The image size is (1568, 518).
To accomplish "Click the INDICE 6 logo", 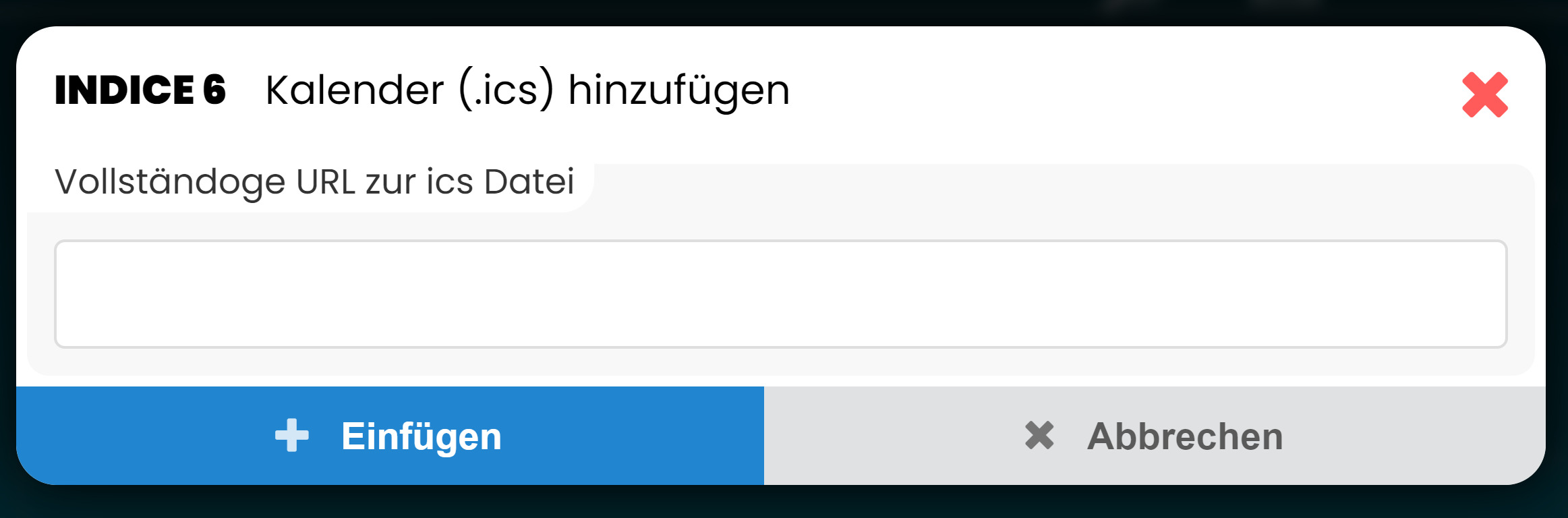I will [x=140, y=90].
